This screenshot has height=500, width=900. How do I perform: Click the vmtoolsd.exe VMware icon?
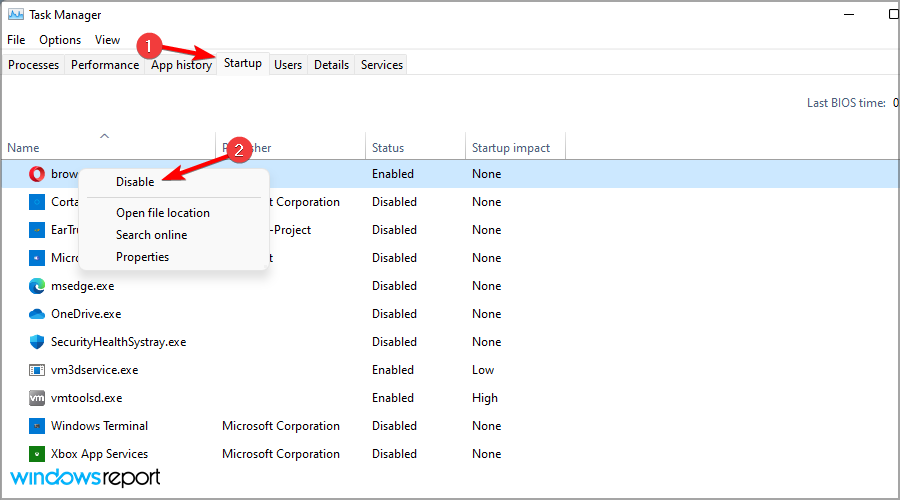pos(37,398)
